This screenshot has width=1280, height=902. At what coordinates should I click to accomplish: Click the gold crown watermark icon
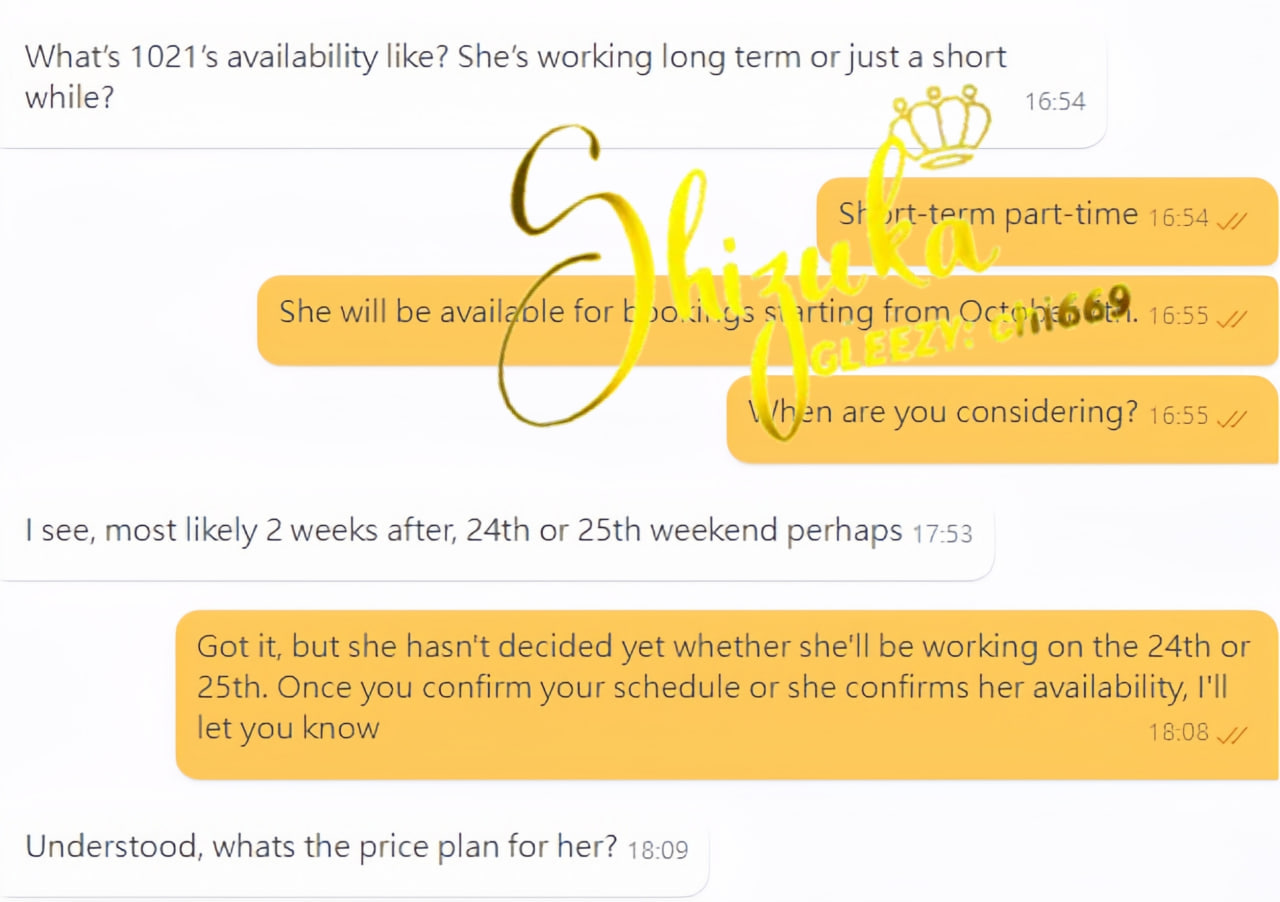click(939, 127)
